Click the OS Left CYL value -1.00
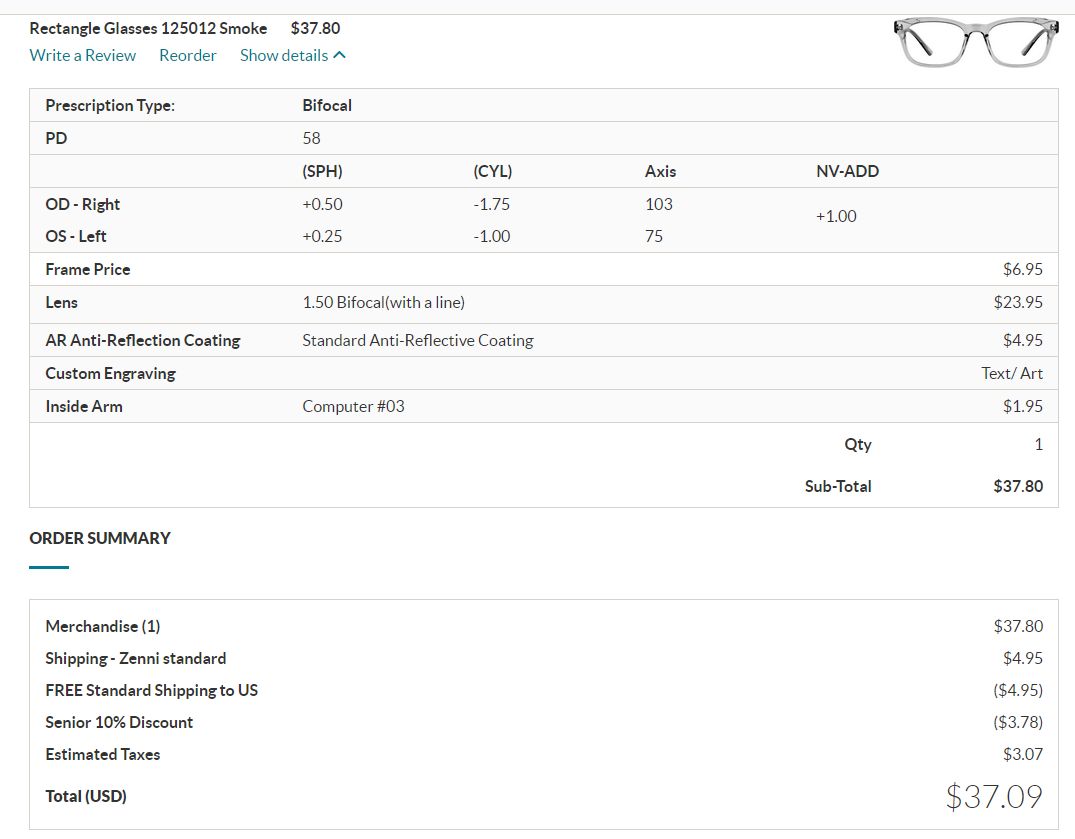 coord(491,236)
